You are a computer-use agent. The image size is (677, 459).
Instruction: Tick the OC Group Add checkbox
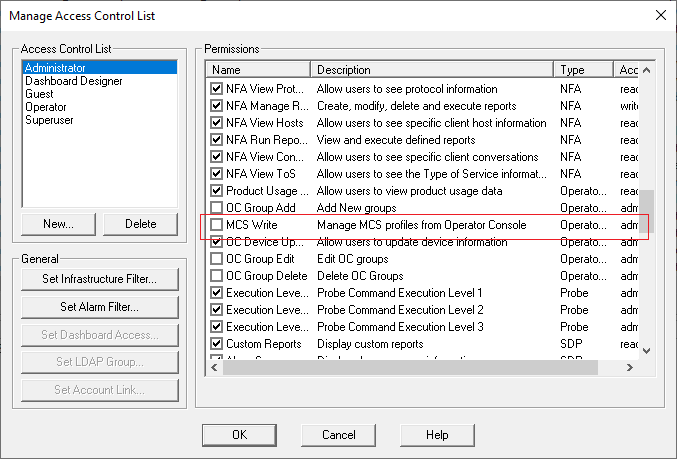(217, 208)
